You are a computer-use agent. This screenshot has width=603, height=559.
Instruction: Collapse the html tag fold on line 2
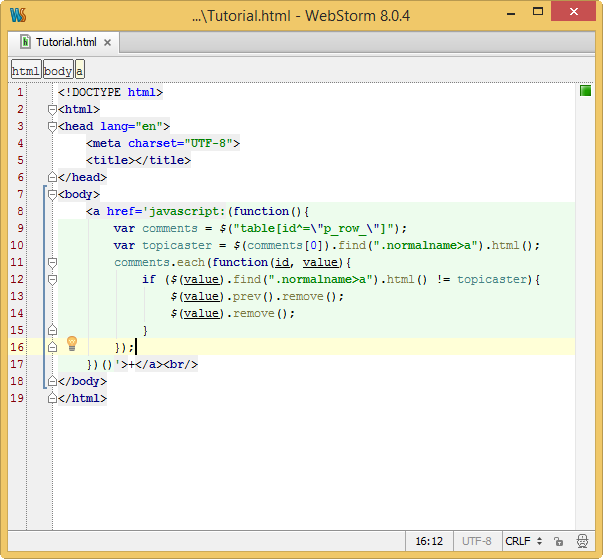53,110
